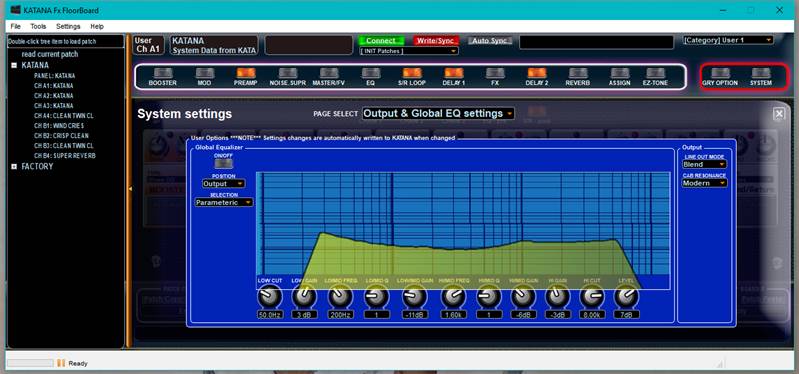Click the LEVEL knob
This screenshot has width=799, height=374.
point(626,297)
